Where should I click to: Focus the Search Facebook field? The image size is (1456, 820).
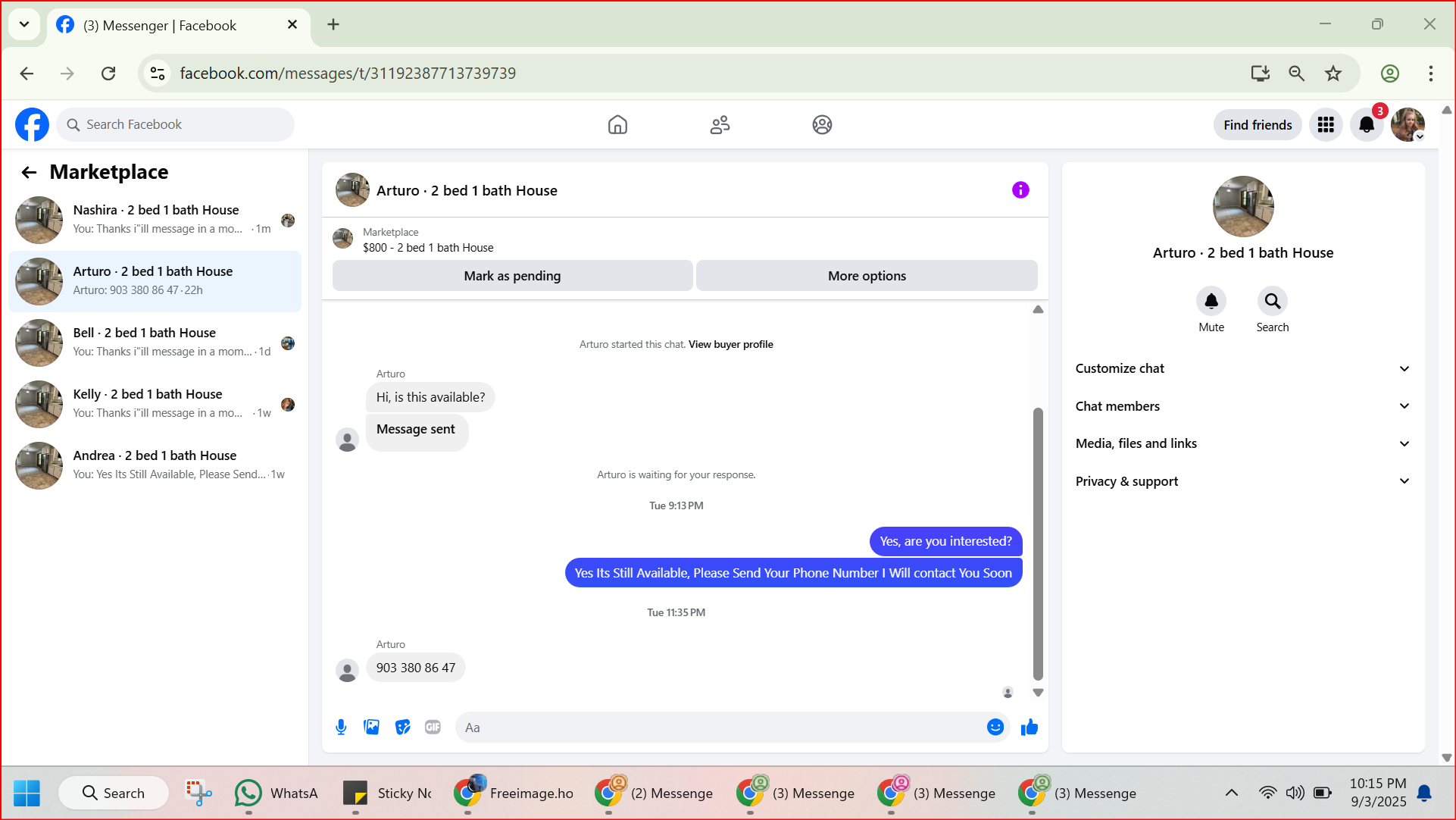pyautogui.click(x=176, y=124)
